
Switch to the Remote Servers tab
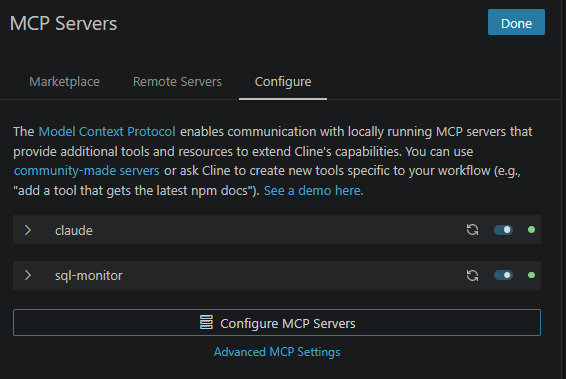click(177, 82)
